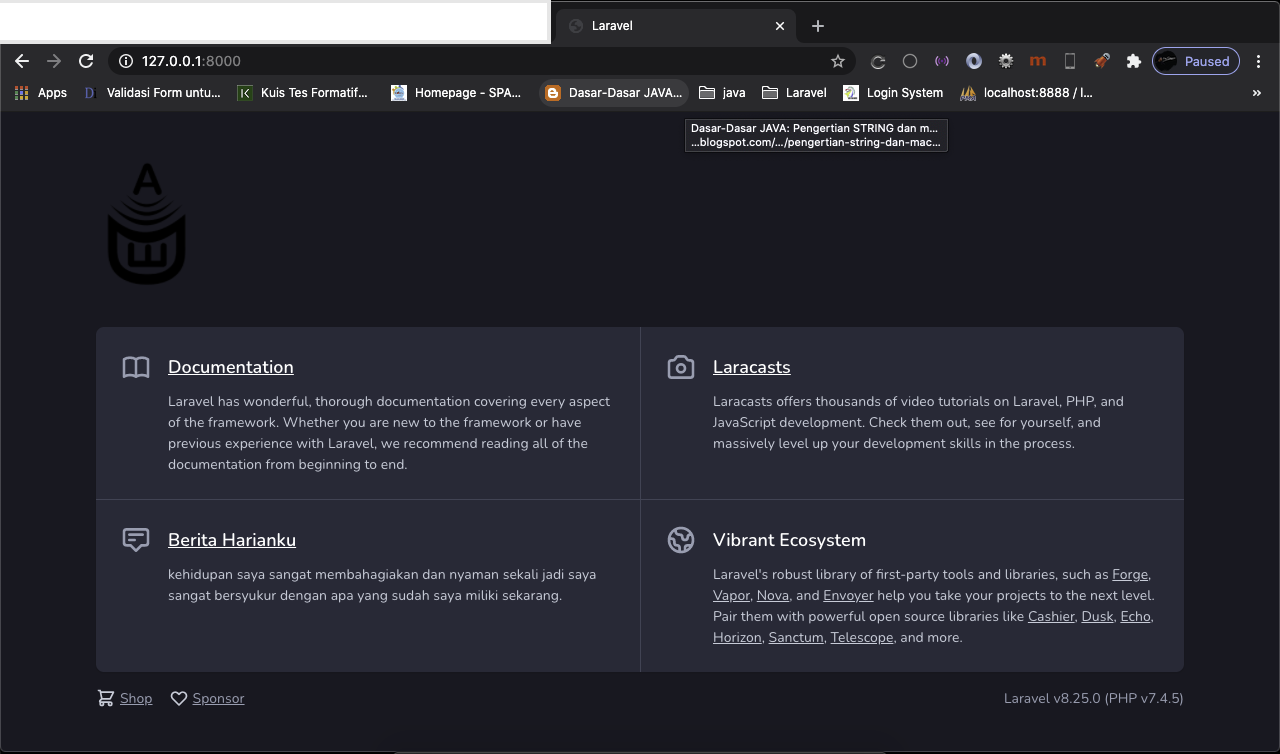Open the Echo link
The height and width of the screenshot is (754, 1280).
pos(1135,617)
